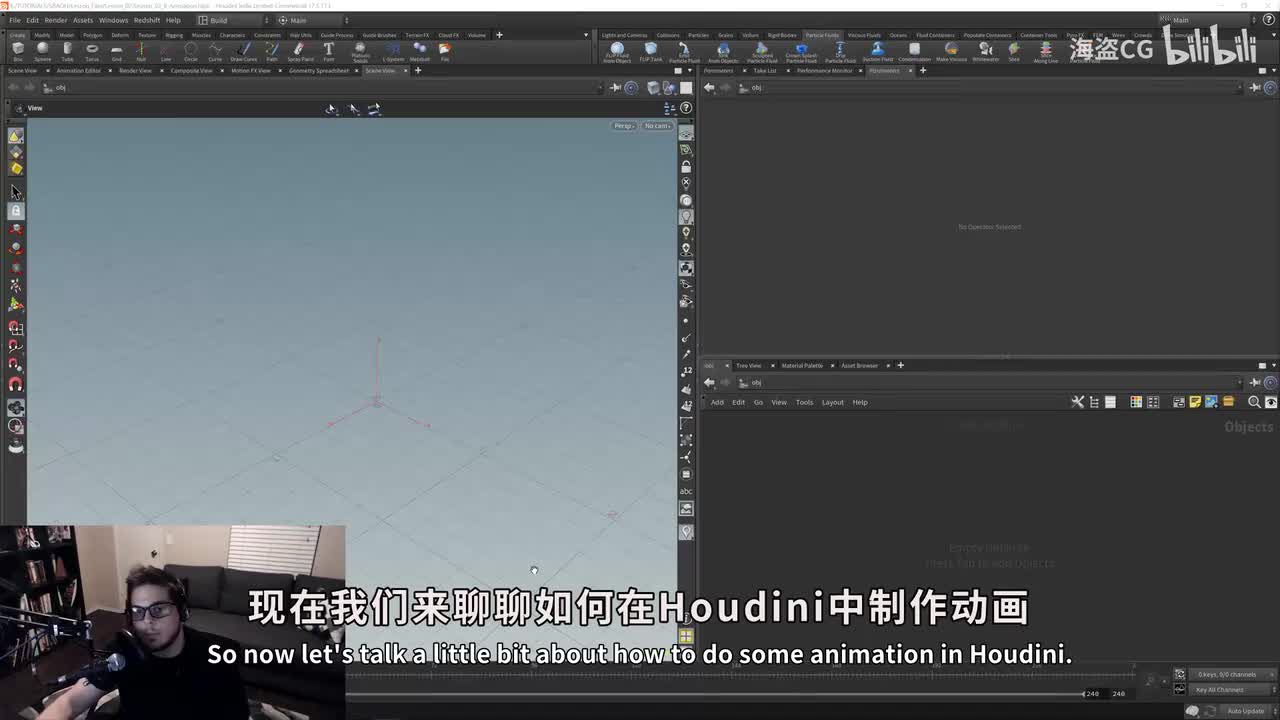The width and height of the screenshot is (1280, 720).
Task: Open the Redshift menu
Action: (x=147, y=20)
